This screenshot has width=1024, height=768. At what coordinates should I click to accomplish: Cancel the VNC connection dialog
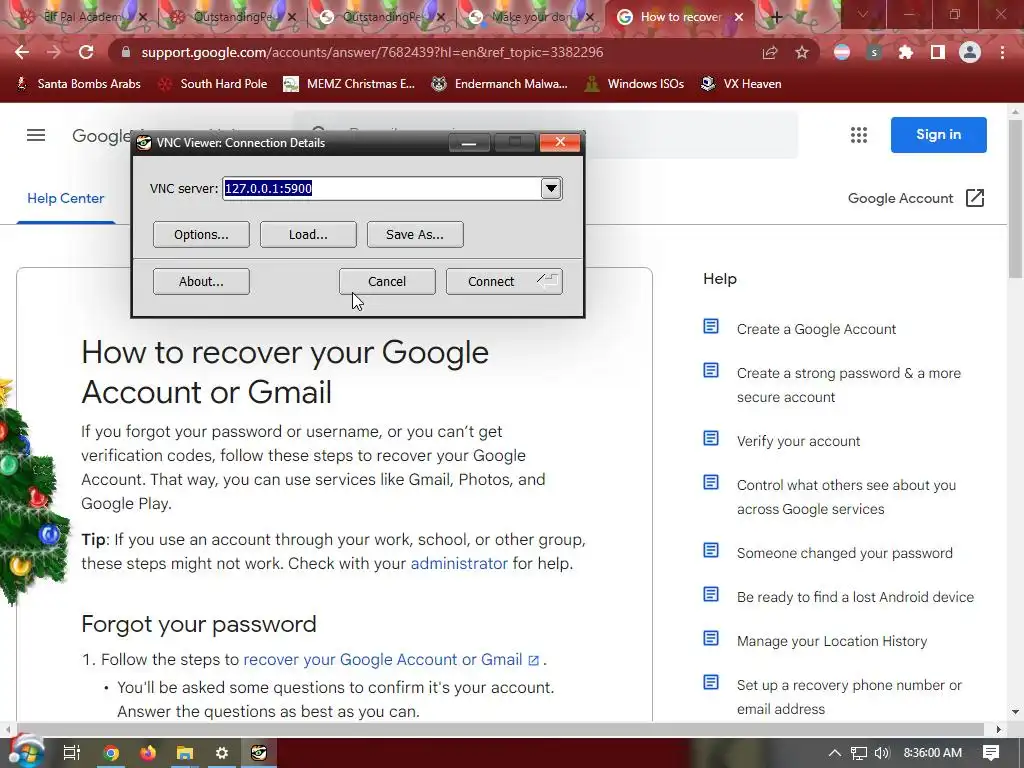[x=387, y=281]
